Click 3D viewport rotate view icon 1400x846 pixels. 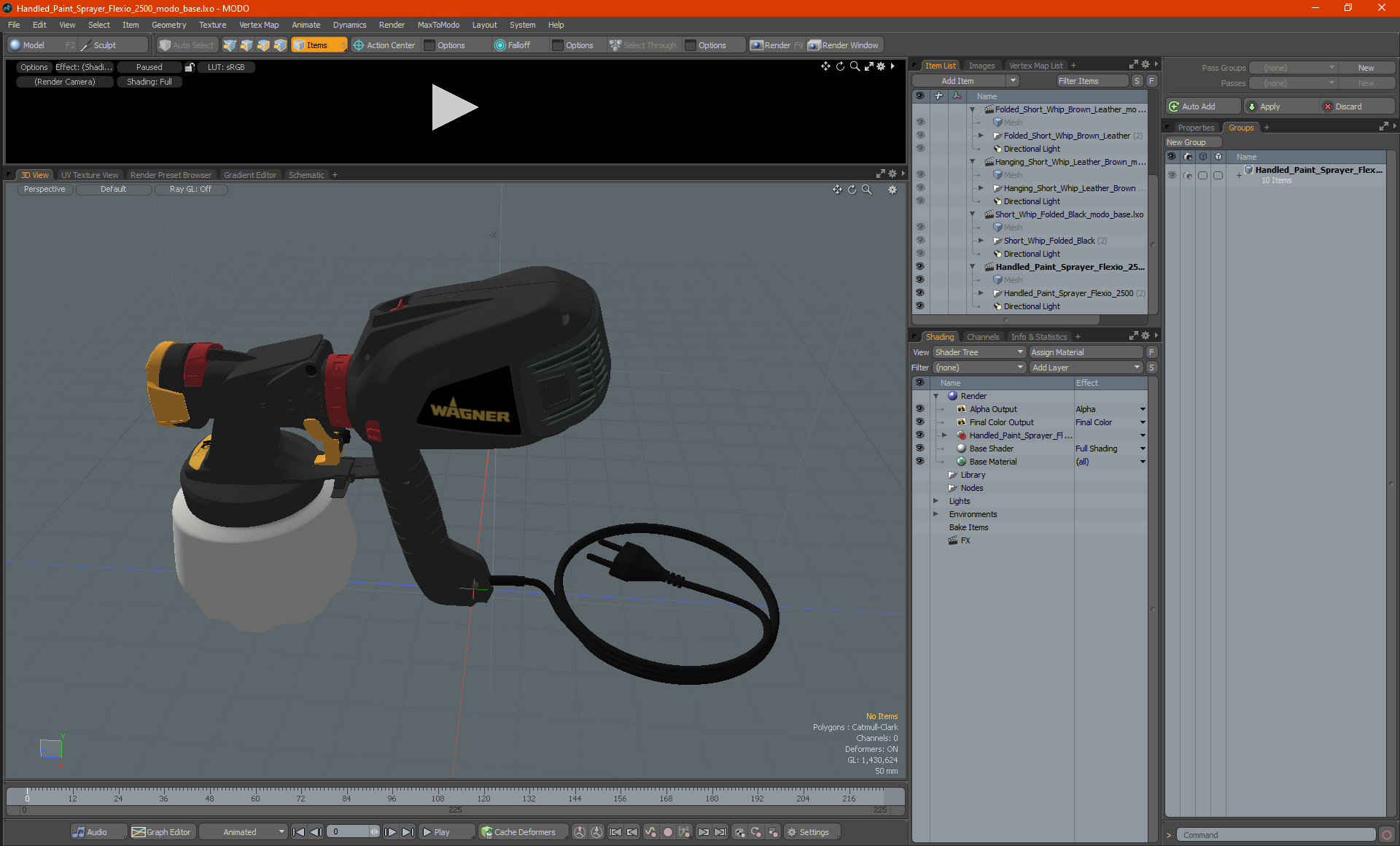pyautogui.click(x=852, y=190)
